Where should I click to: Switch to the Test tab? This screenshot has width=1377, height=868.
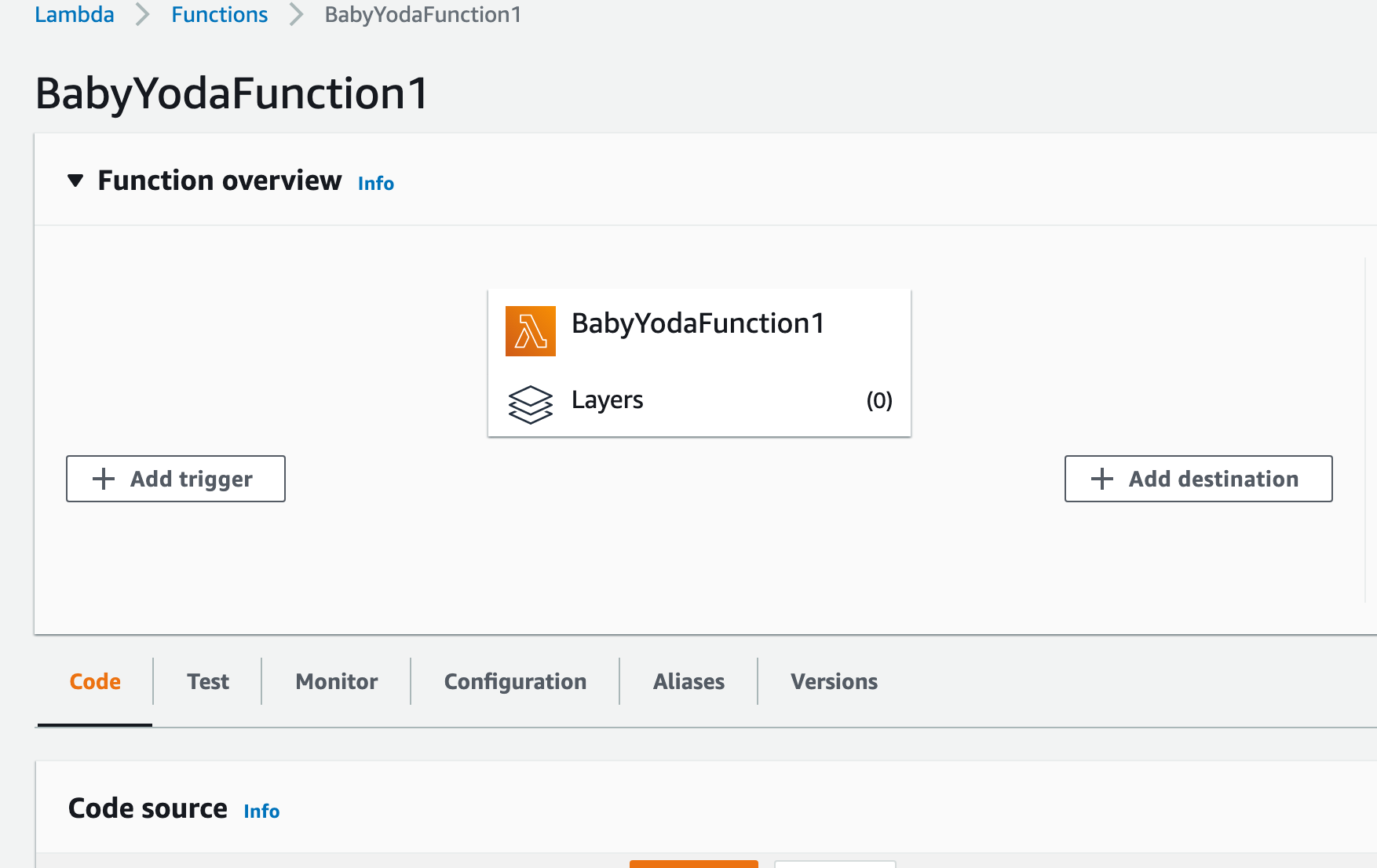pyautogui.click(x=208, y=681)
